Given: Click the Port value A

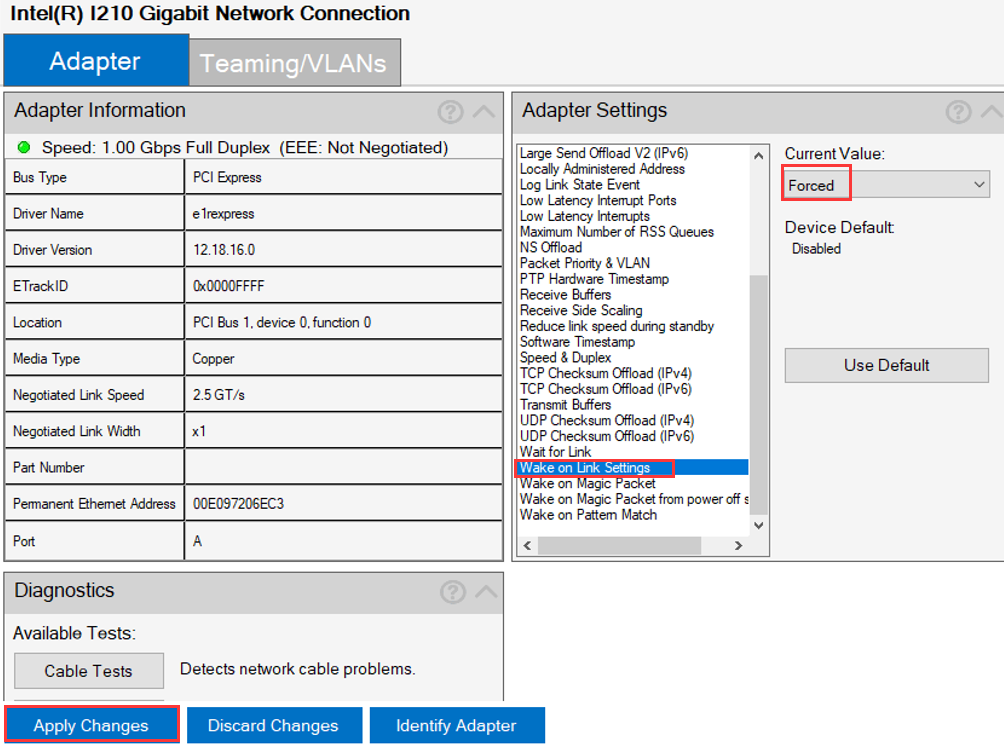Looking at the screenshot, I should click(197, 541).
